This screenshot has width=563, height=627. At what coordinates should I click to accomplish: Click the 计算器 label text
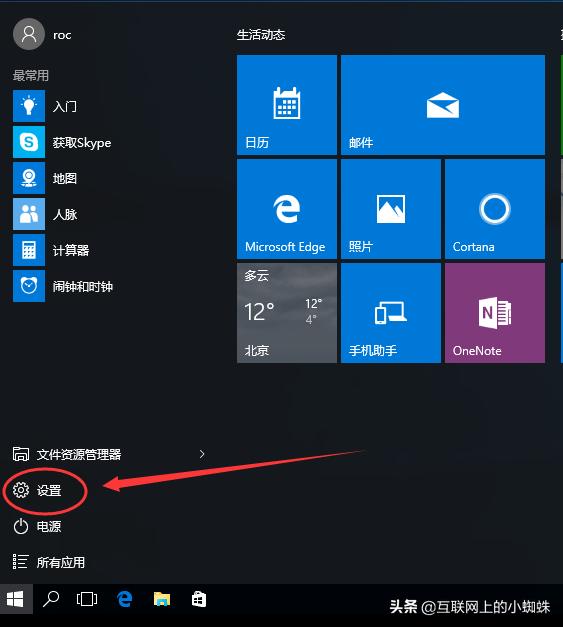[x=71, y=250]
